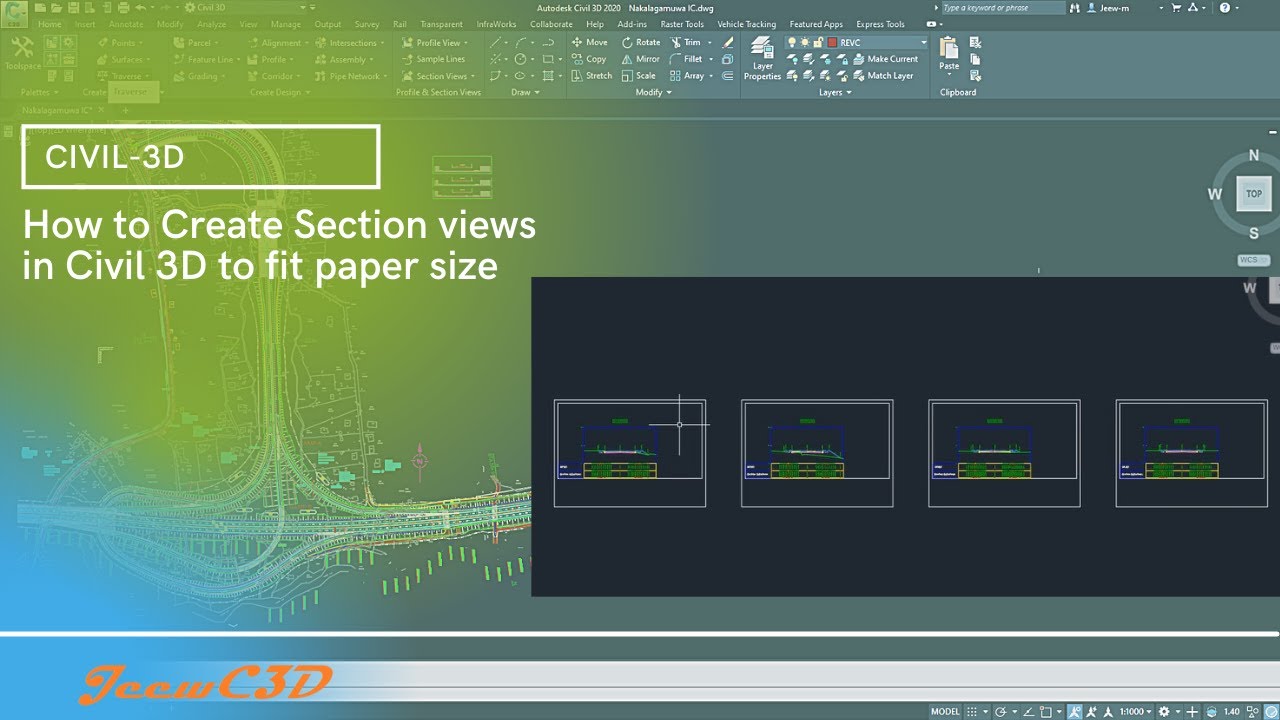
Task: Click the Open folder icon in quick access toolbar
Action: point(56,7)
